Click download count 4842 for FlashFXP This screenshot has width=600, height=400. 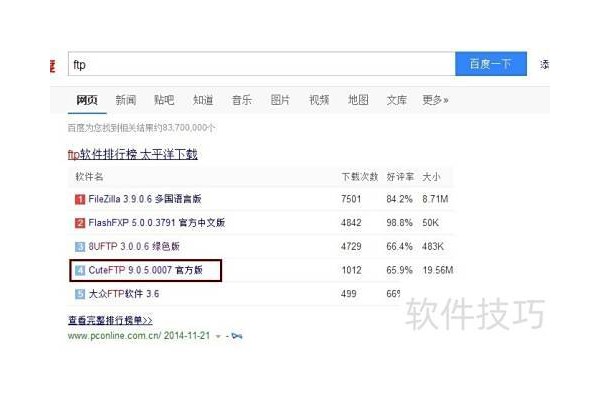[x=351, y=223]
